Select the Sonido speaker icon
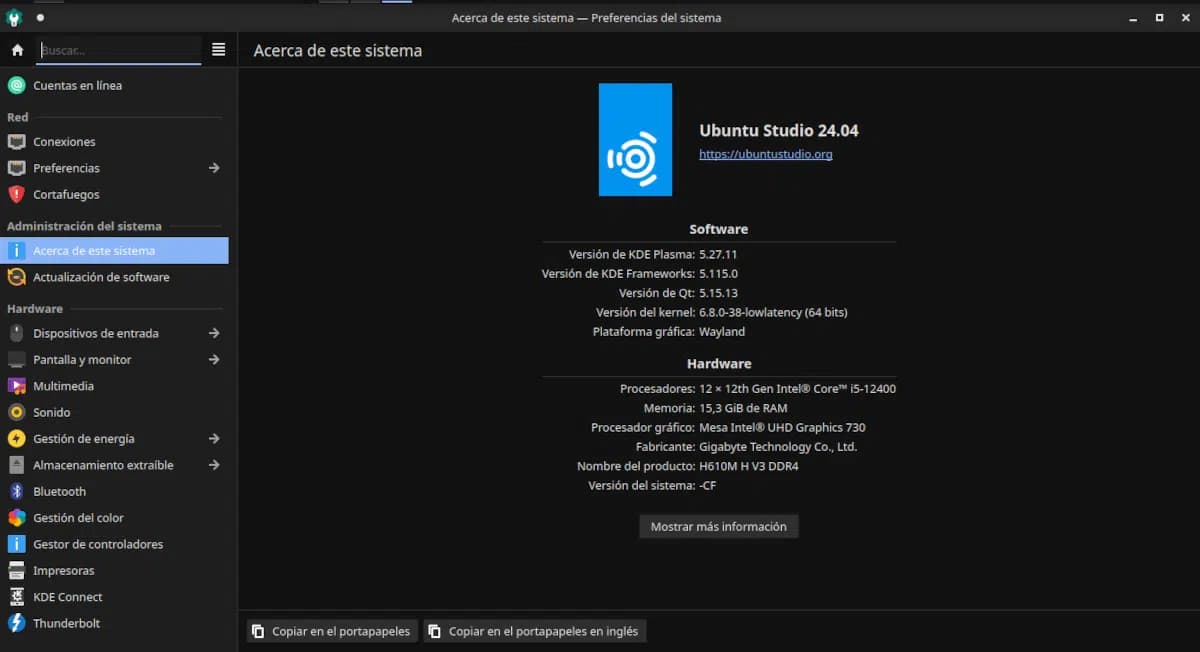 point(16,412)
